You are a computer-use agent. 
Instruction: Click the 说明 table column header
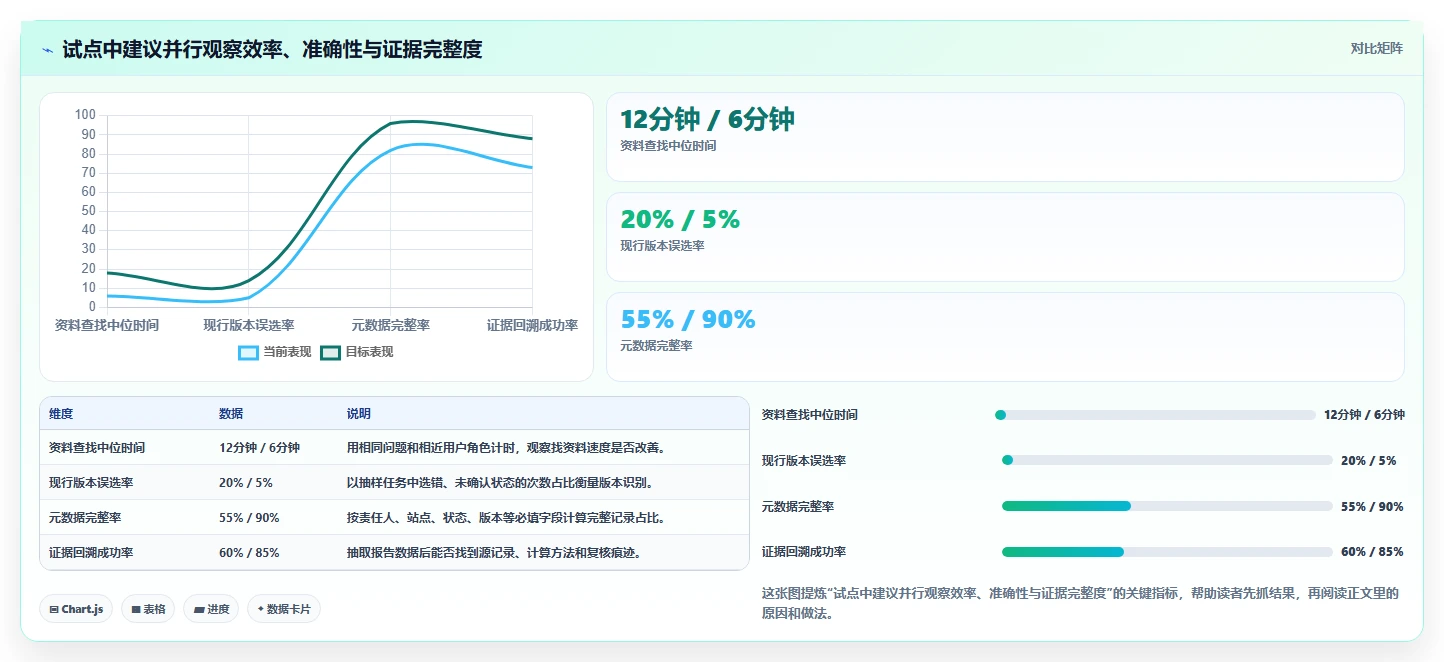click(359, 414)
